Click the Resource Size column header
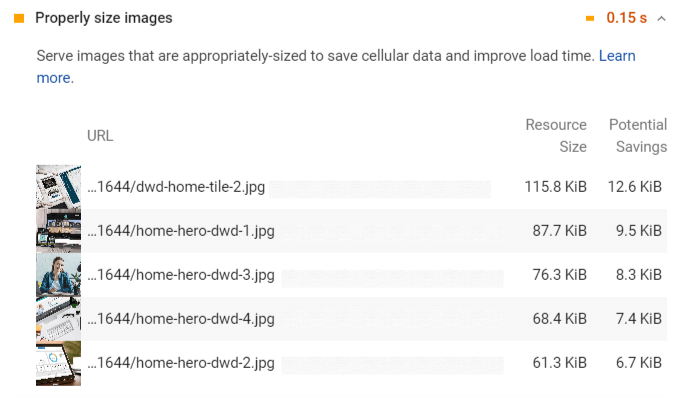The height and width of the screenshot is (396, 680). tap(556, 136)
